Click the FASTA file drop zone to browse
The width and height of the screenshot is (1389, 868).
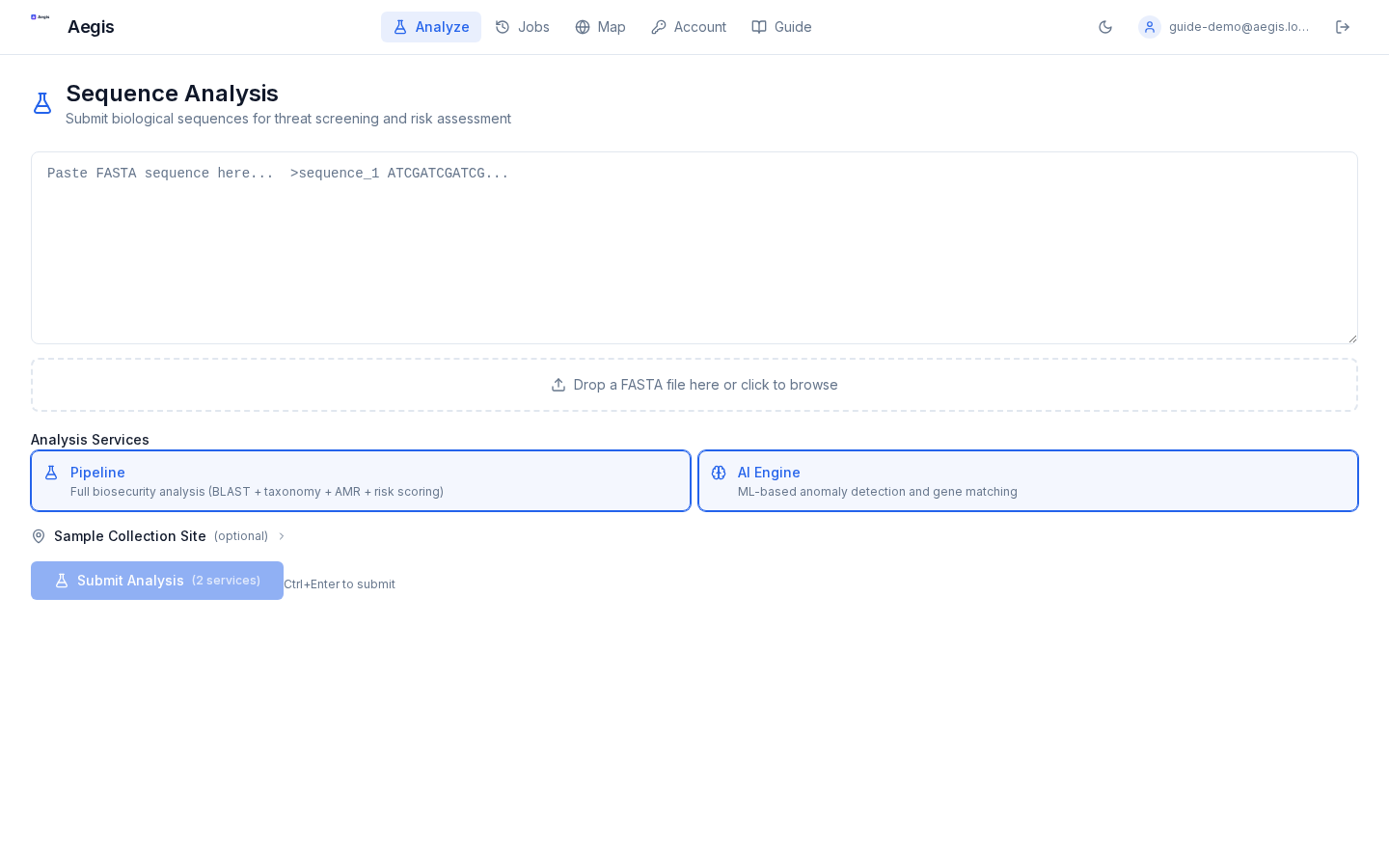[x=694, y=384]
